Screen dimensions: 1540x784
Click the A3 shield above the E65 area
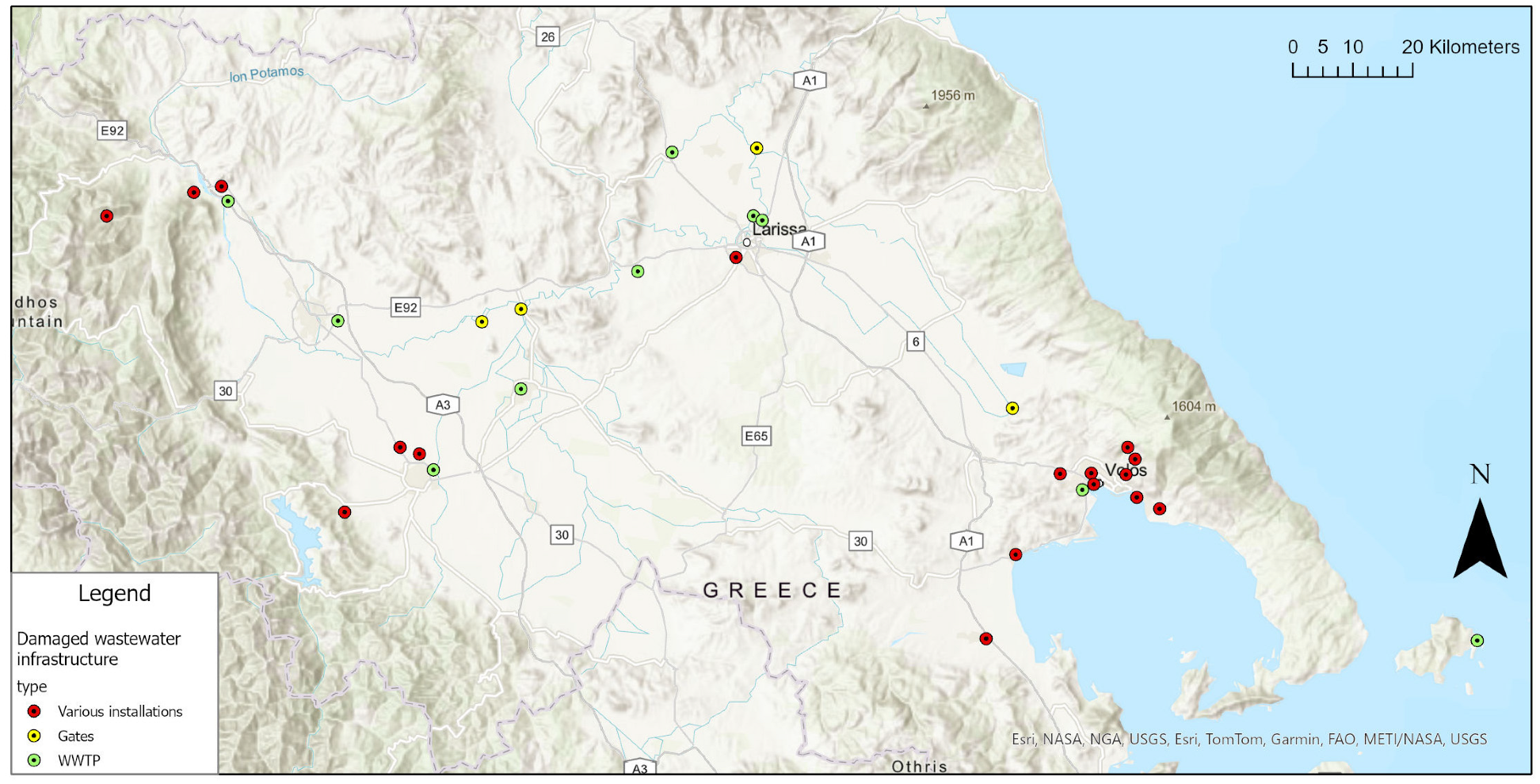443,405
